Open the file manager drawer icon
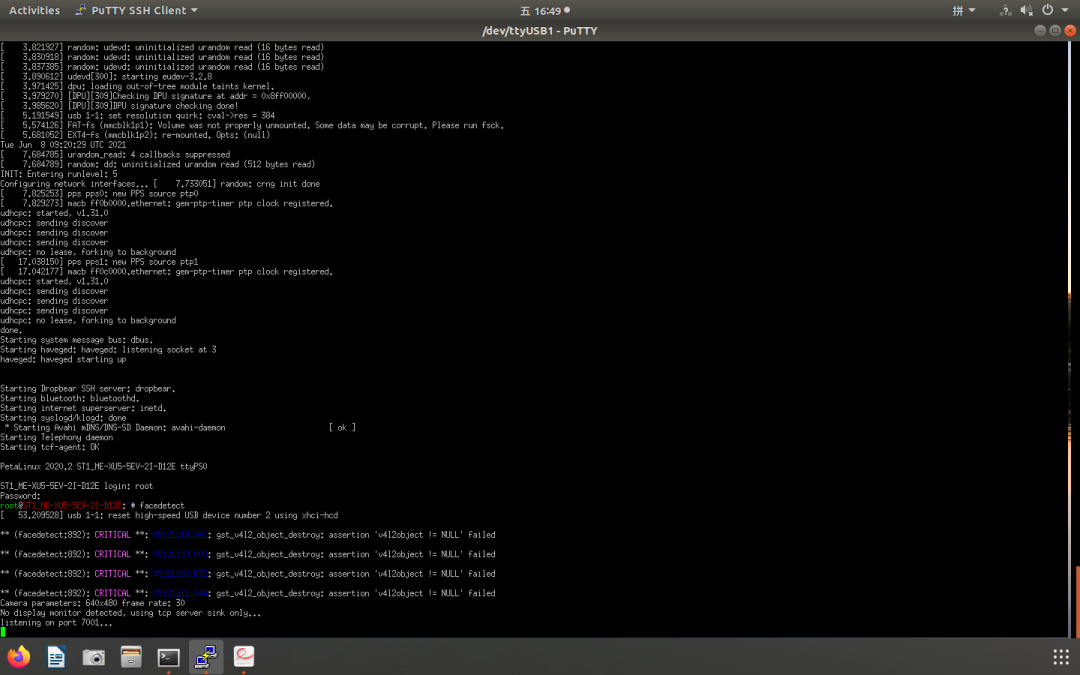This screenshot has width=1080, height=675. click(131, 656)
